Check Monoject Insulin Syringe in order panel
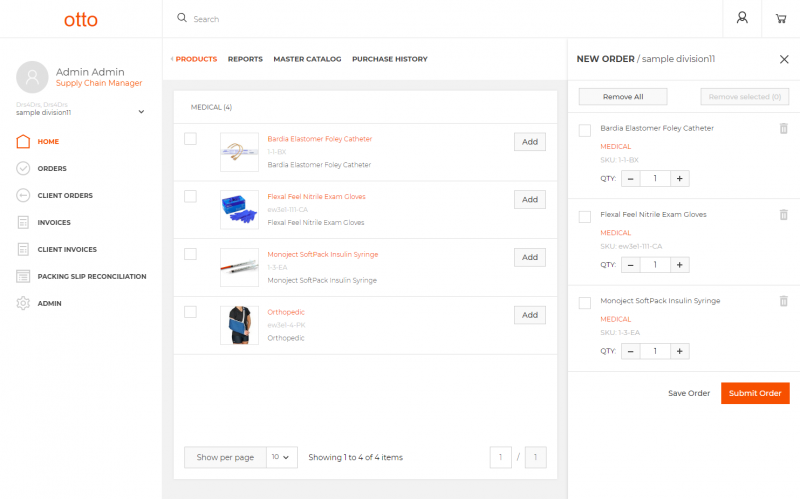The image size is (800, 499). 585,303
